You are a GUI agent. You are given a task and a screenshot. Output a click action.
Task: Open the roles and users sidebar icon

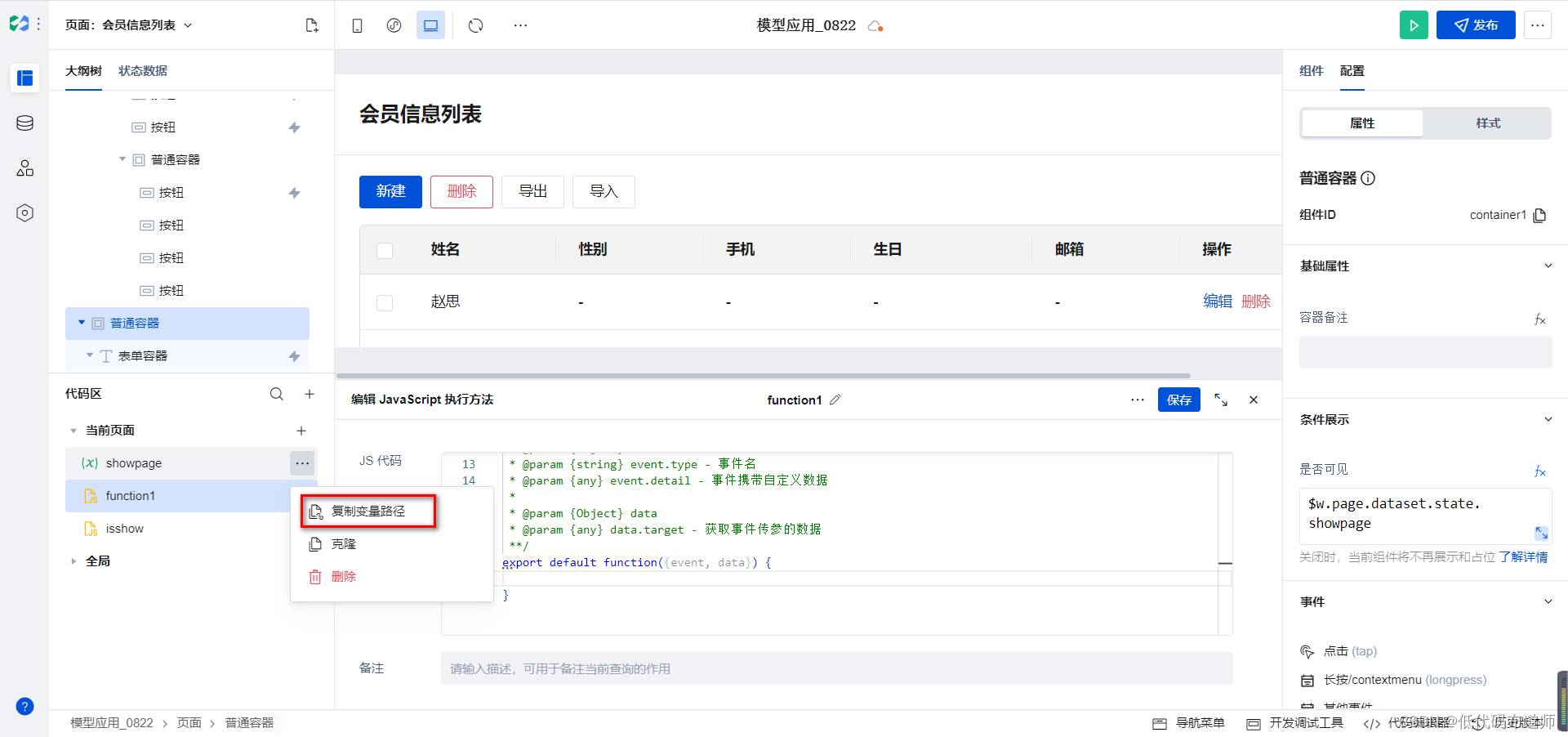(x=24, y=168)
